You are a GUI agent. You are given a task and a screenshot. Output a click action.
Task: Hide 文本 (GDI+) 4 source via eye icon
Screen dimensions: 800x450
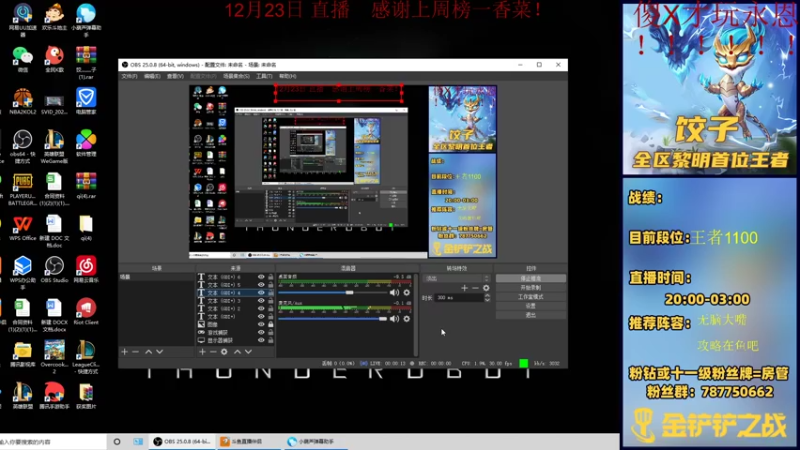pyautogui.click(x=261, y=293)
